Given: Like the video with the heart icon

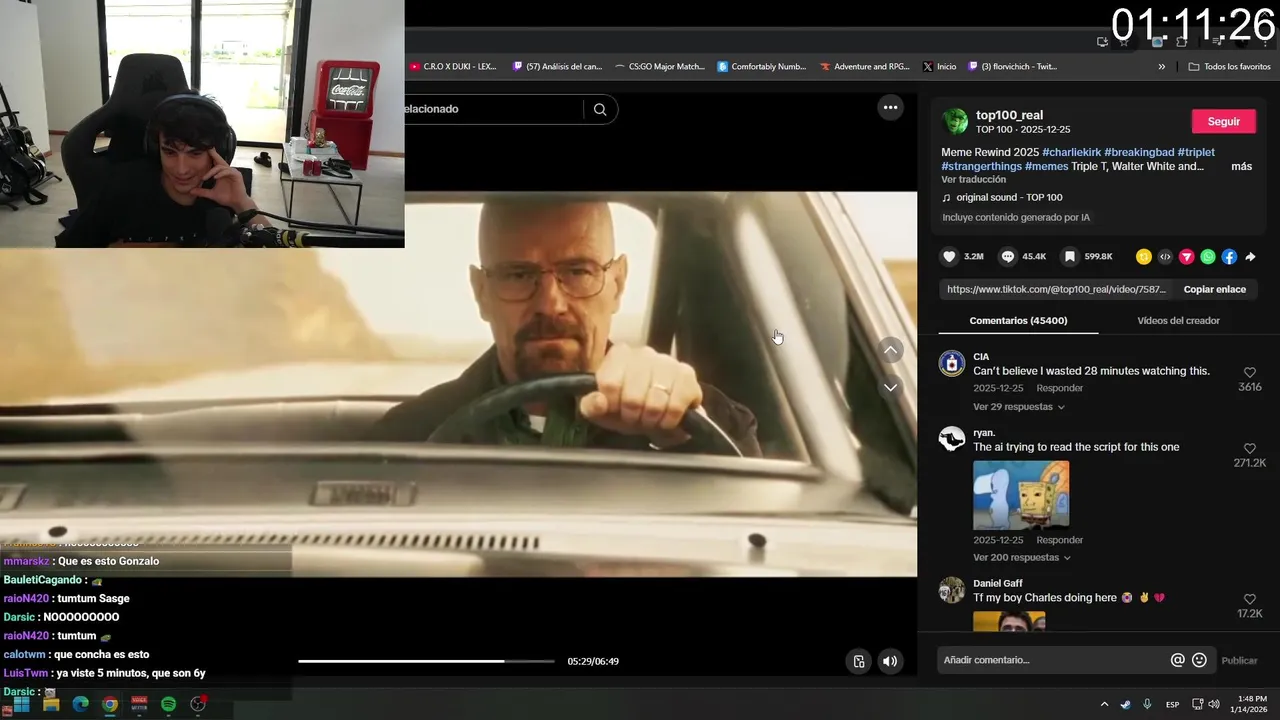Looking at the screenshot, I should tap(950, 257).
